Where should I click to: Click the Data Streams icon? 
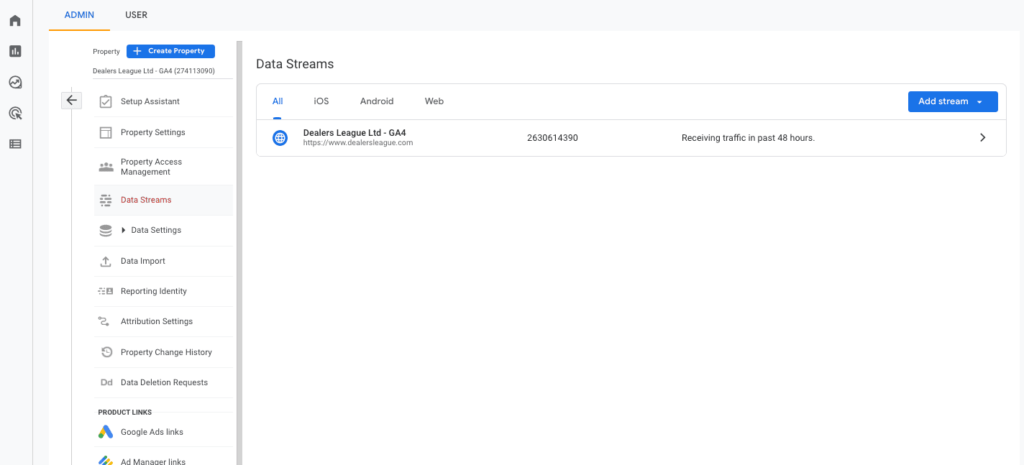[x=106, y=200]
